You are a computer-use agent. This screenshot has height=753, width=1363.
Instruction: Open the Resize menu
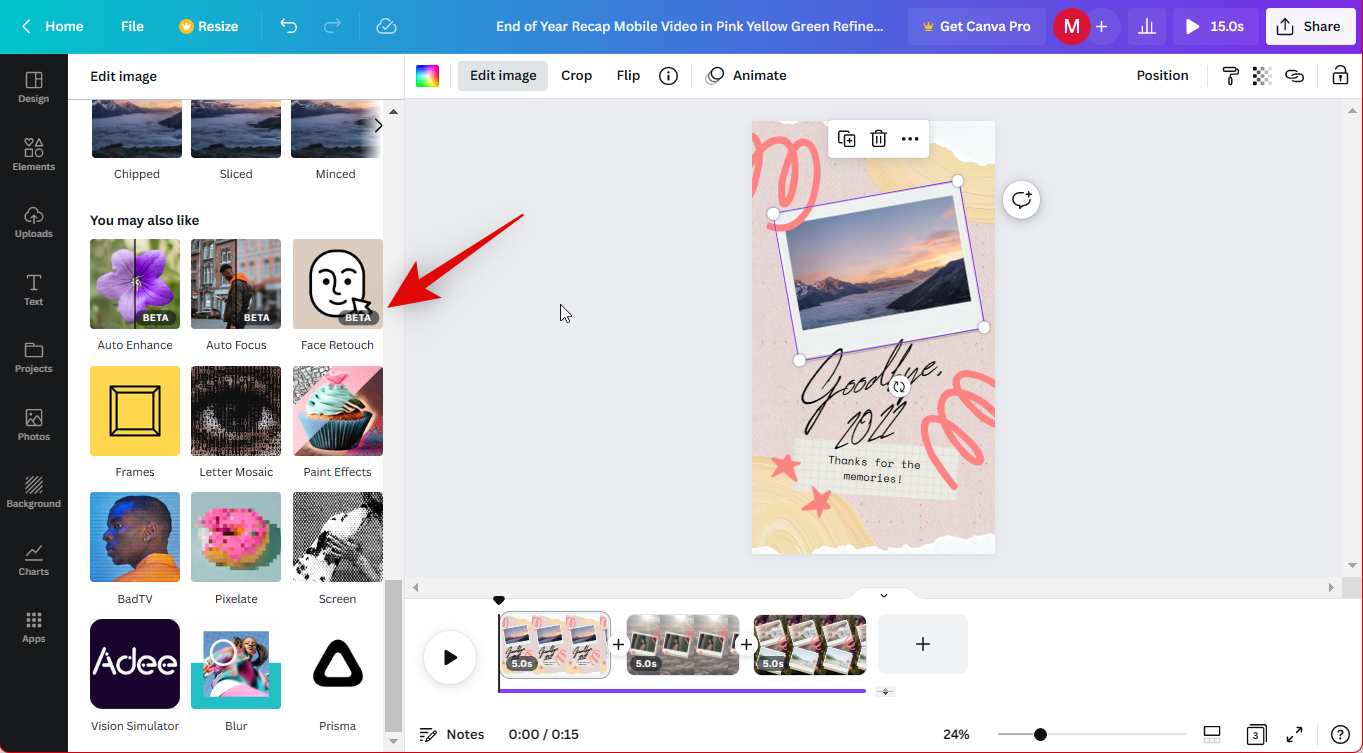pos(208,26)
